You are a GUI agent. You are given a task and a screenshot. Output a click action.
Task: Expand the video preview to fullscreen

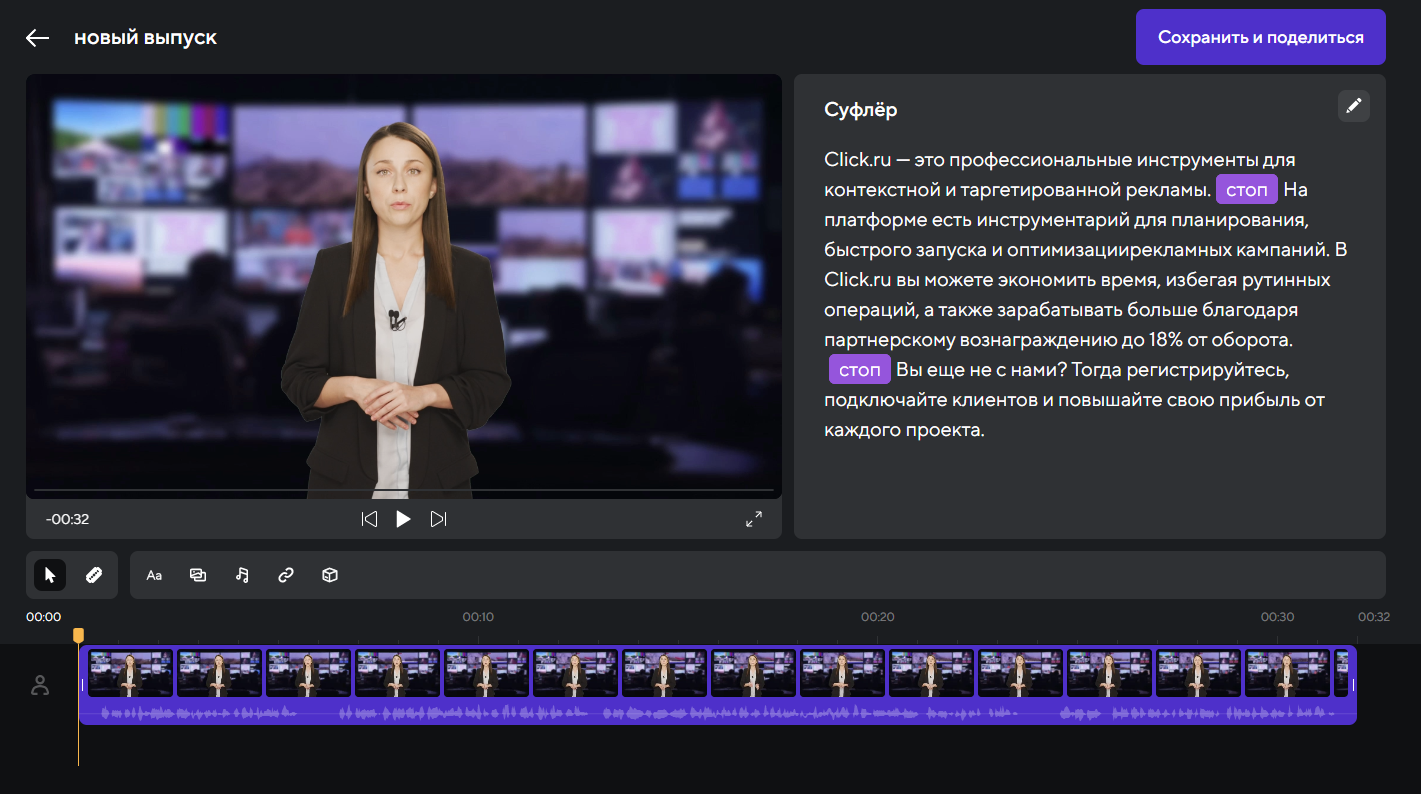754,519
